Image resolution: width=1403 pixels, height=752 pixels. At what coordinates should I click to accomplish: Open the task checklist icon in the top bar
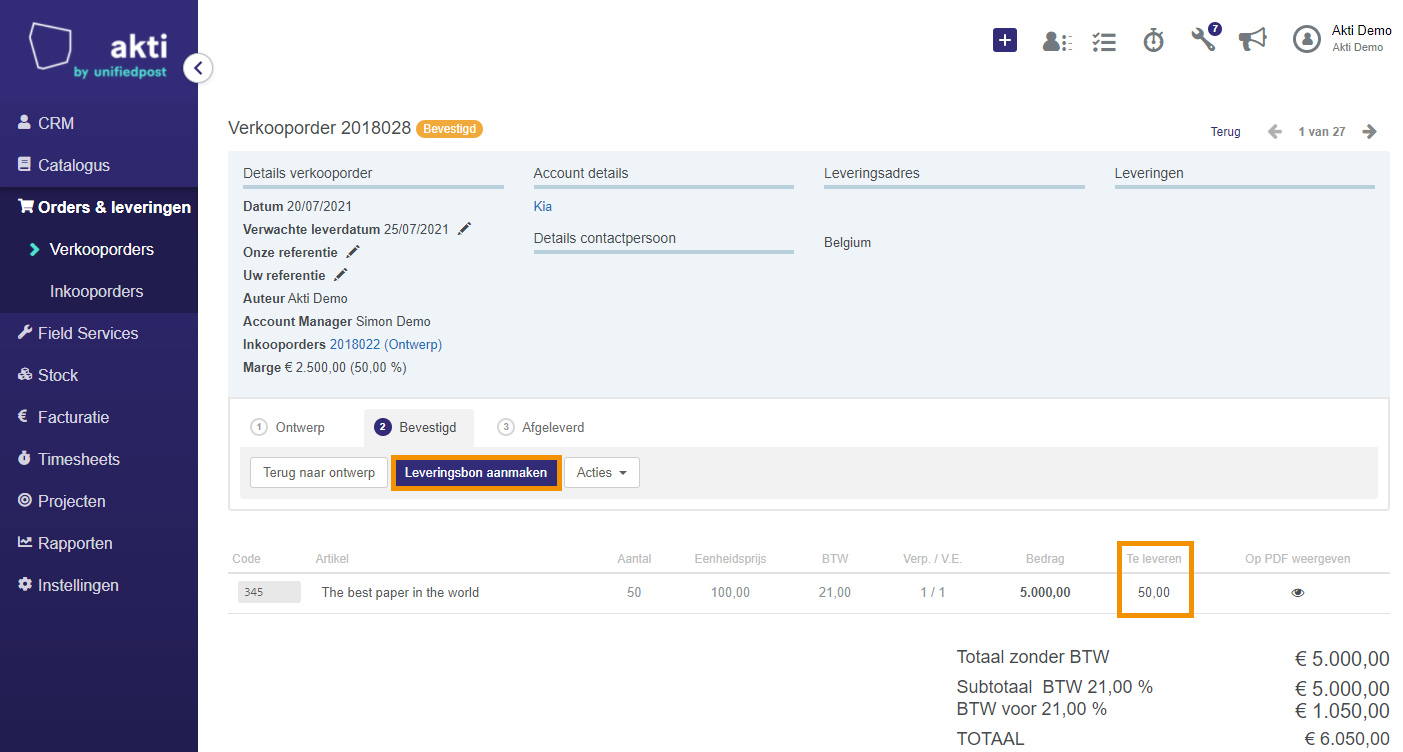[x=1104, y=41]
